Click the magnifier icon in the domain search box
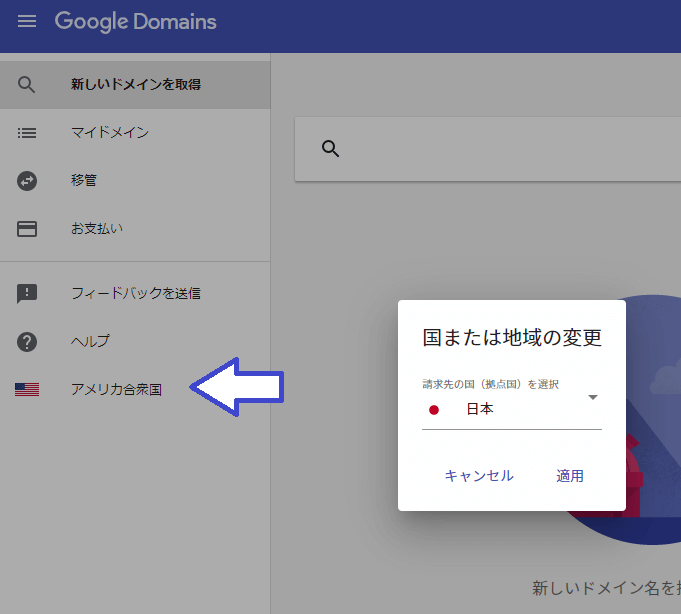This screenshot has width=681, height=614. tap(331, 149)
